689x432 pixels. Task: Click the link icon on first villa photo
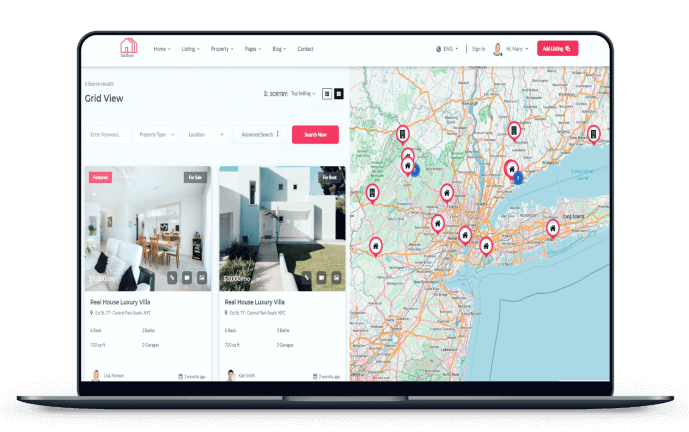(172, 277)
